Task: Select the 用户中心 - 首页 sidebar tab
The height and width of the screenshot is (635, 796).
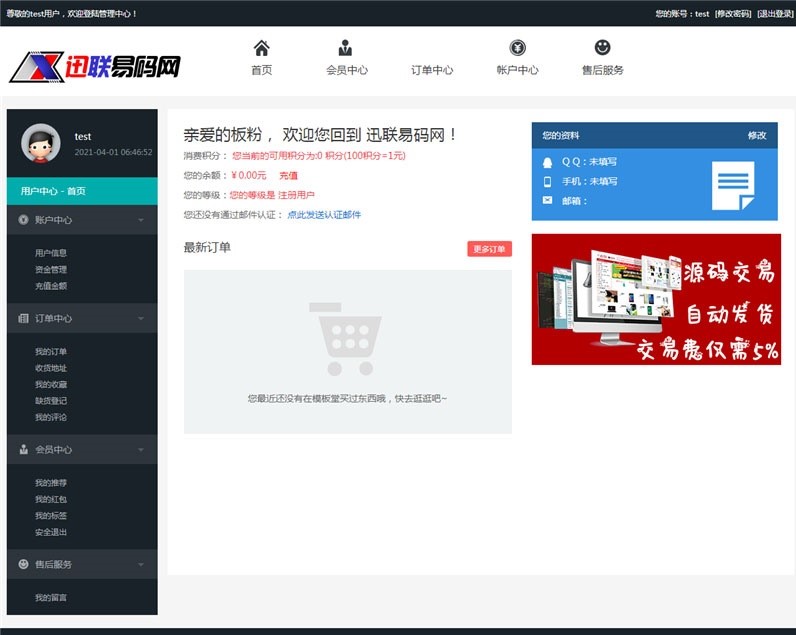Action: click(x=82, y=191)
